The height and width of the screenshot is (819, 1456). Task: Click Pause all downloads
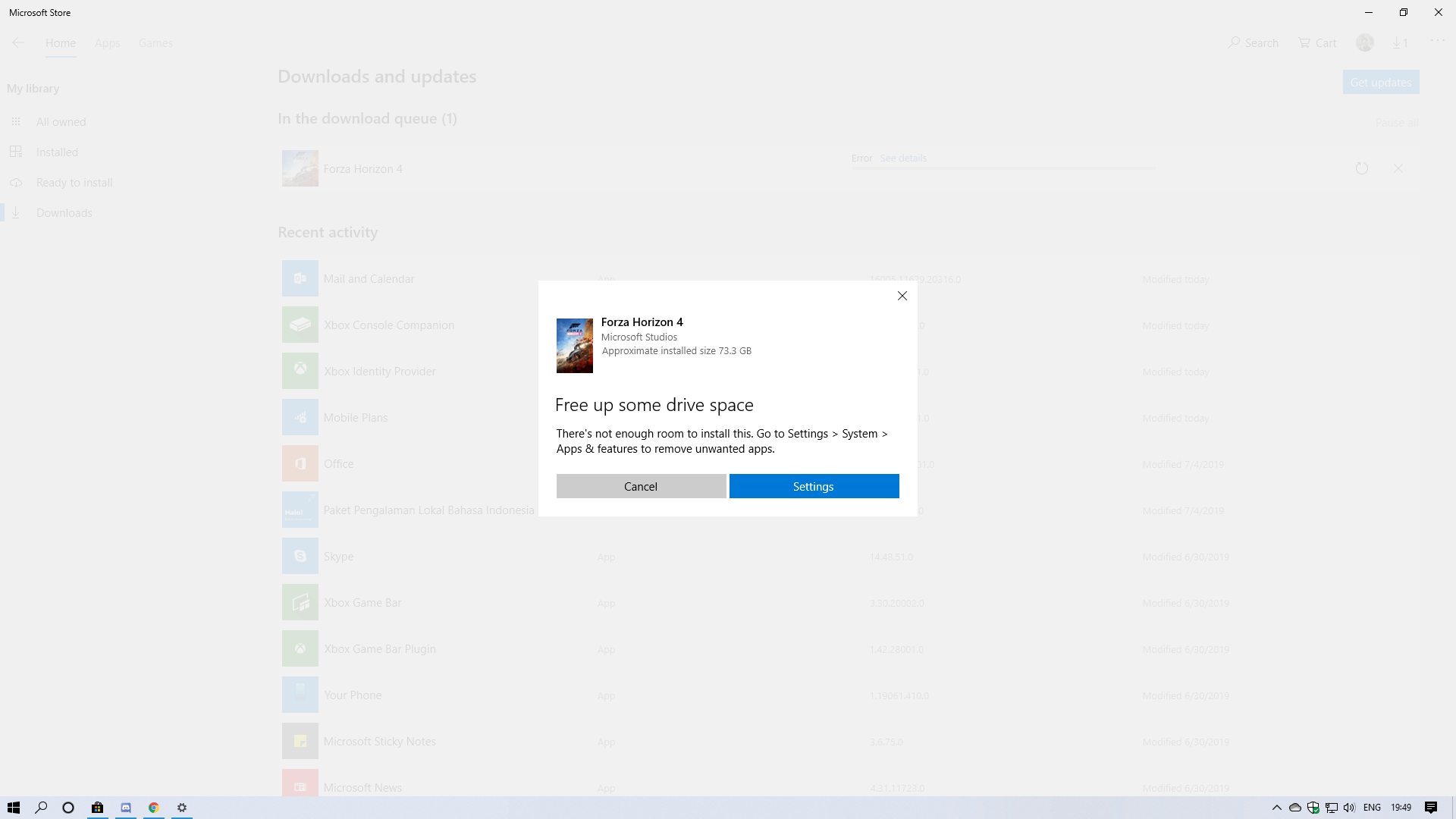[x=1398, y=123]
